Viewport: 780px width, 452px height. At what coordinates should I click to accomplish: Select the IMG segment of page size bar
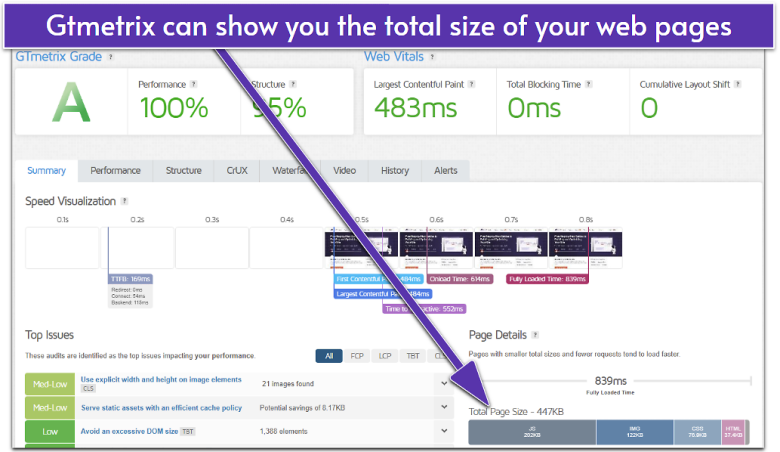[635, 432]
